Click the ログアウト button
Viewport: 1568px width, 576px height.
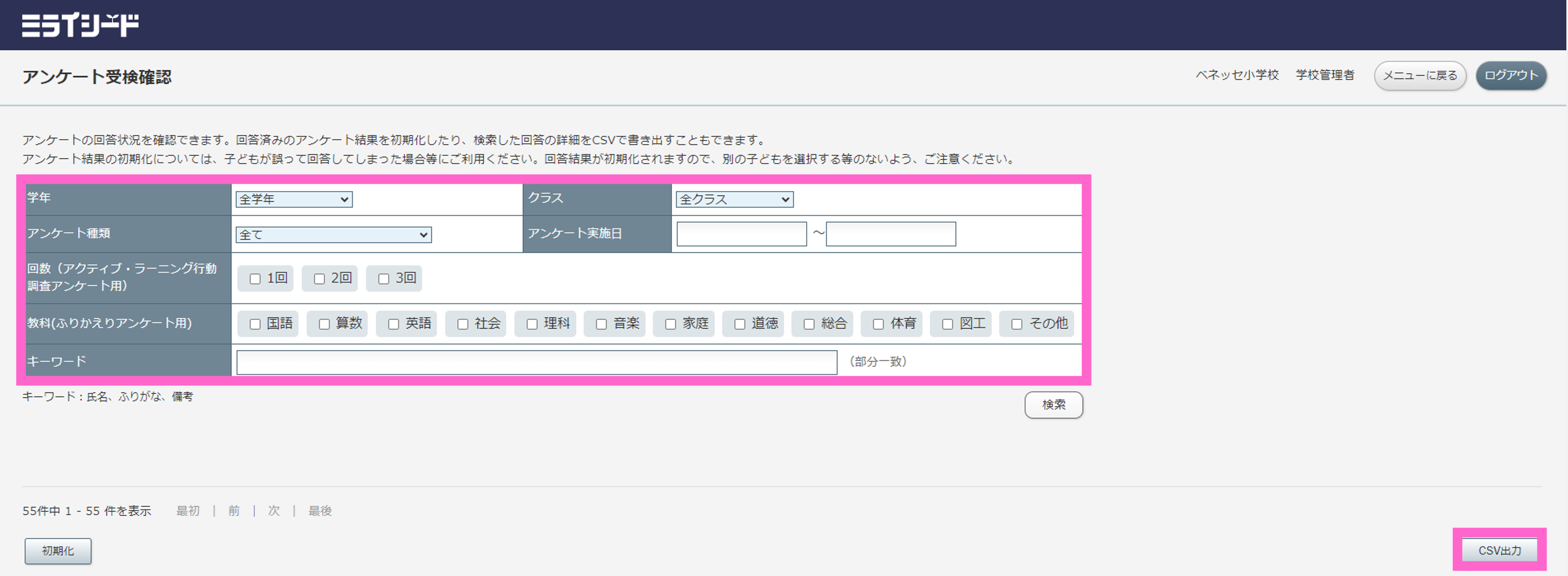1511,76
